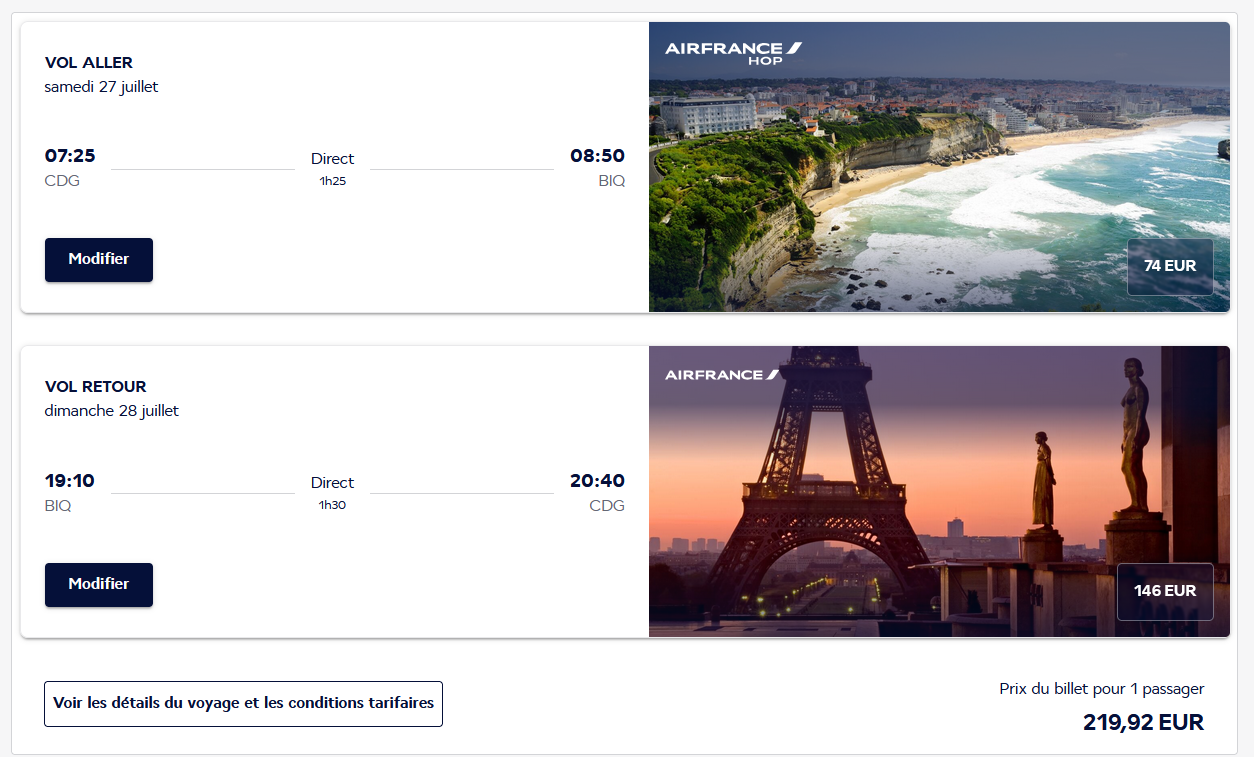This screenshot has height=757, width=1254.
Task: Click the date samedi 27 juillet
Action: [x=101, y=87]
